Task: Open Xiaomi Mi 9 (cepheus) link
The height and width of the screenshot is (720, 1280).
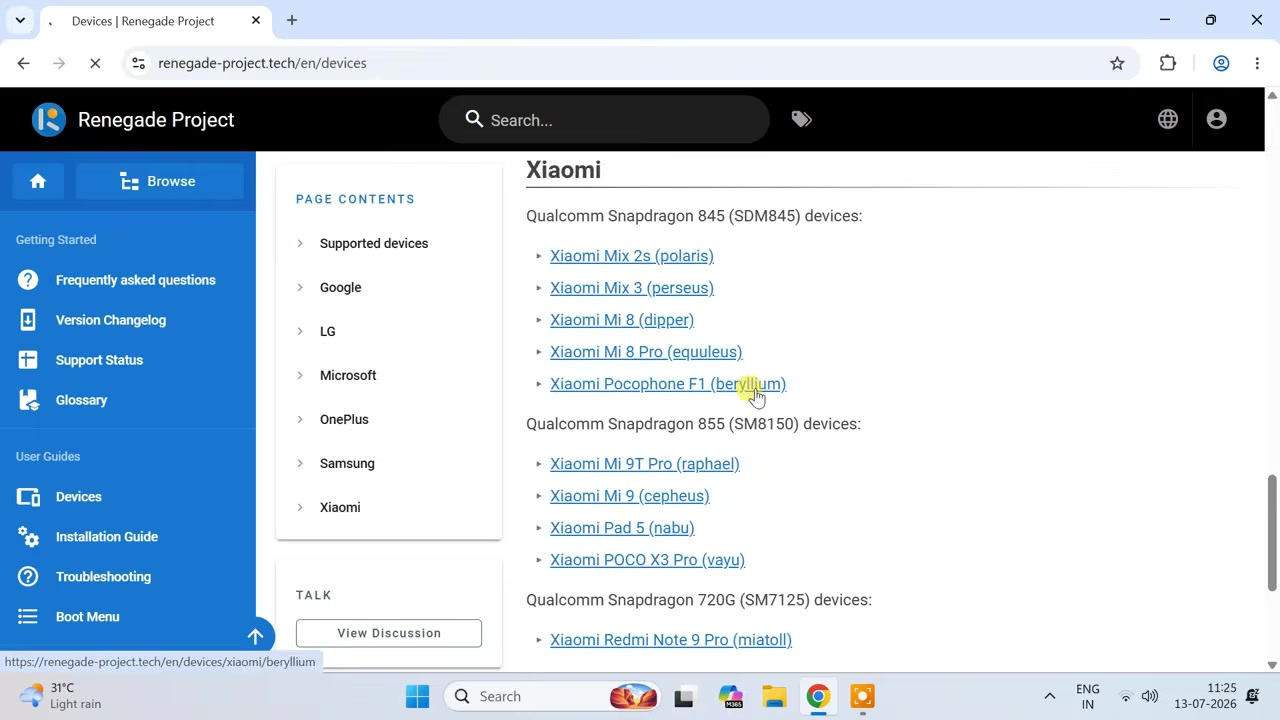Action: point(630,496)
